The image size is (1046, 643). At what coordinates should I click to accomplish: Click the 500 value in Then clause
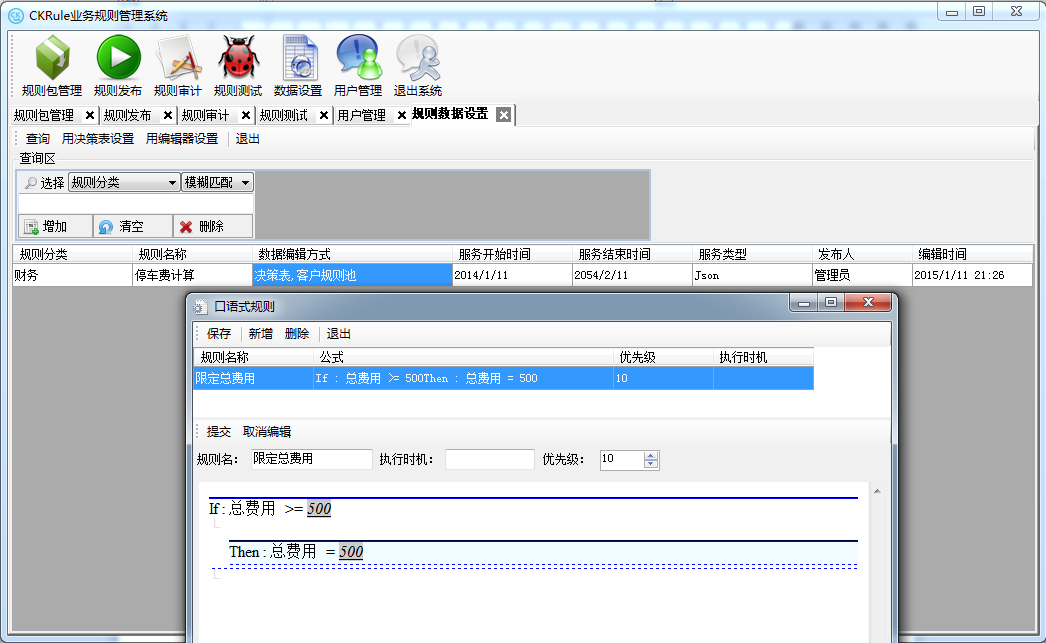tap(351, 552)
